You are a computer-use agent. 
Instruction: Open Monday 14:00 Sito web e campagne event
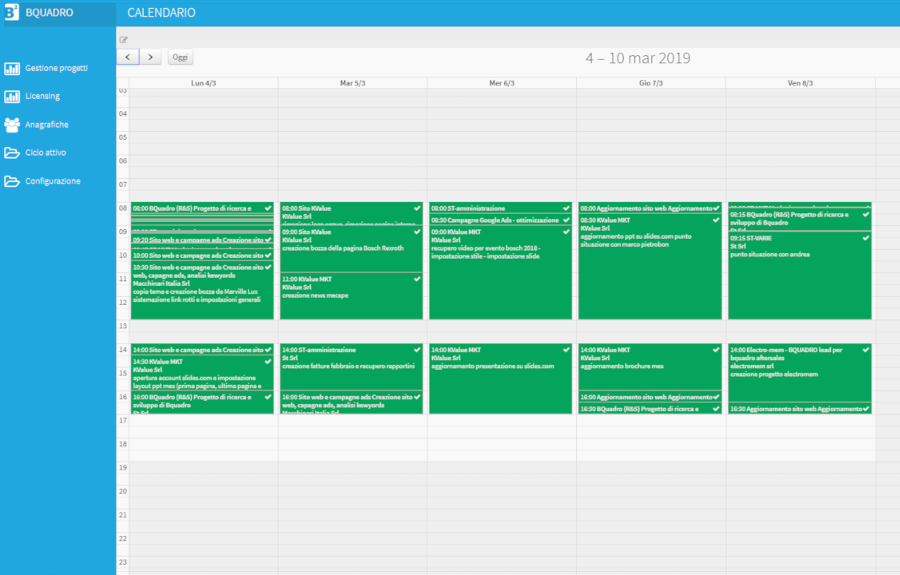[202, 349]
